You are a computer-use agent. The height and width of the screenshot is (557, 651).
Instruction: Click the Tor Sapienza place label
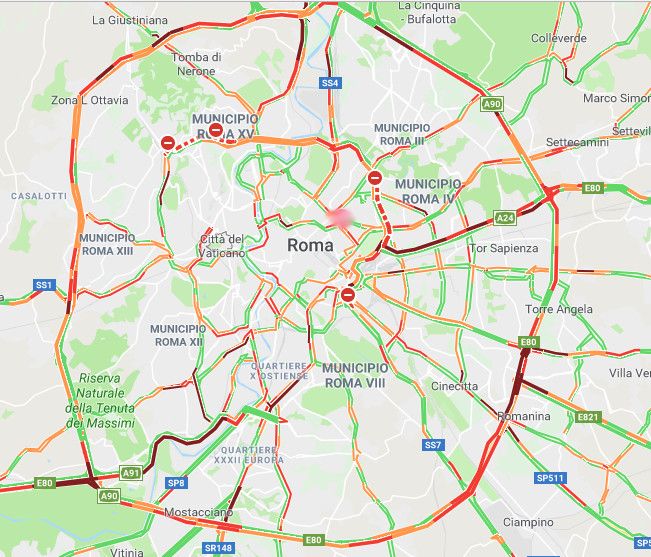click(504, 248)
